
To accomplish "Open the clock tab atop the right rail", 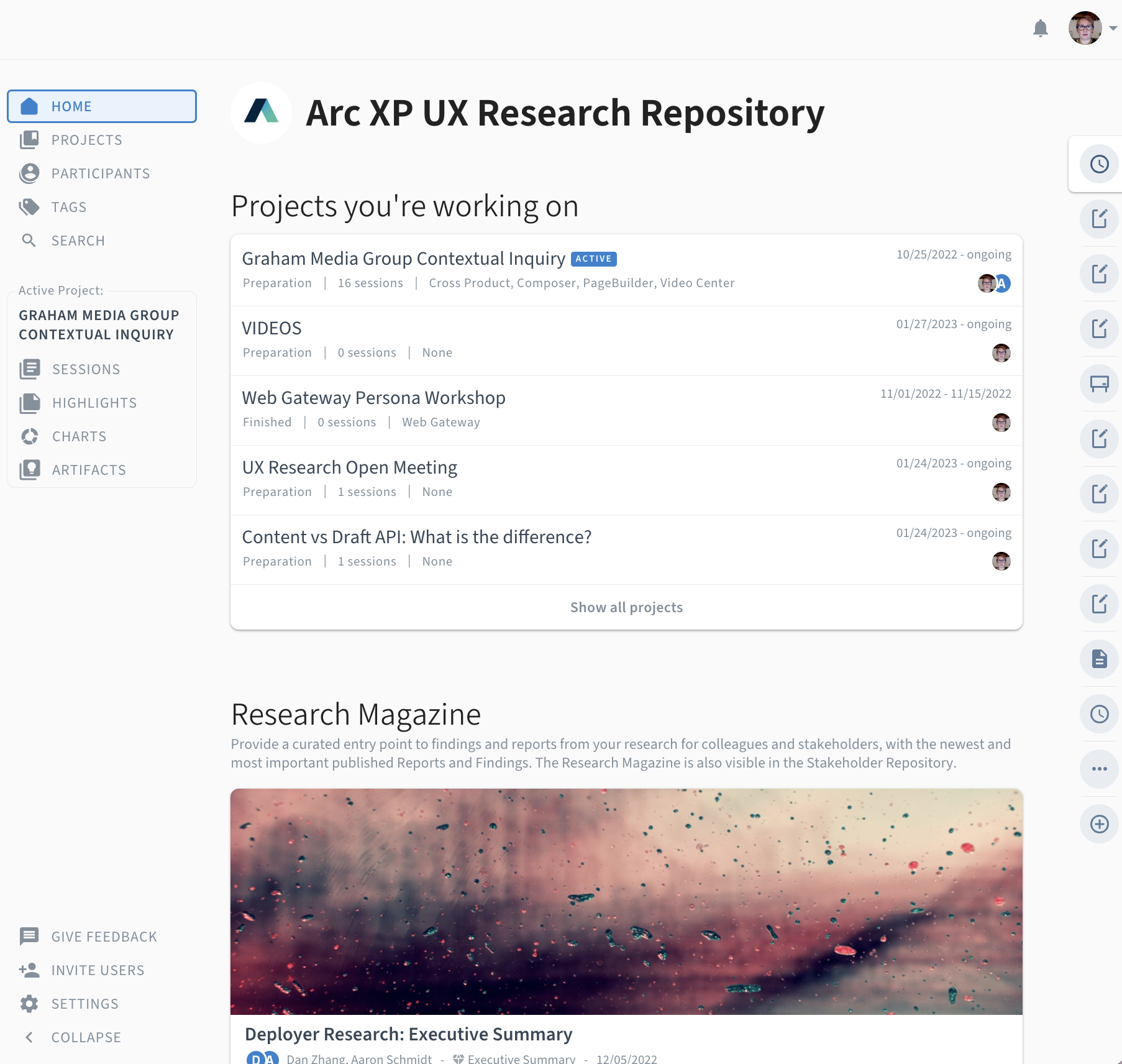I will [x=1100, y=164].
